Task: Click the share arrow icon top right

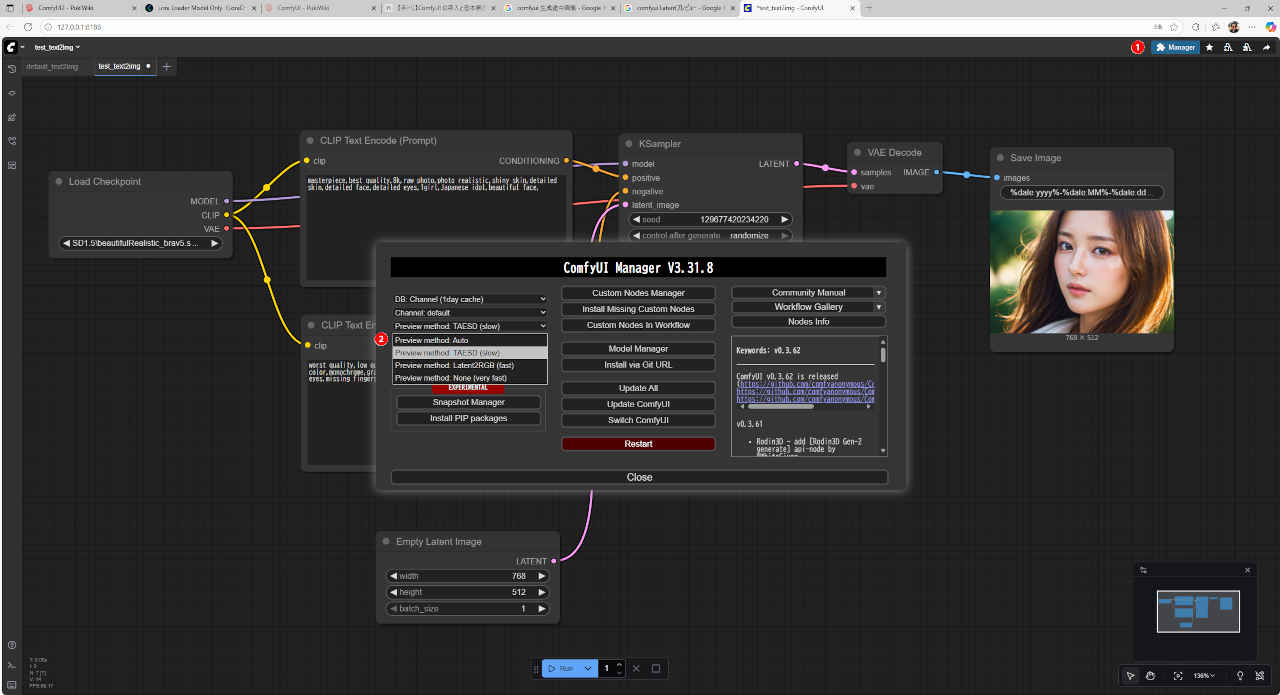Action: tap(1266, 47)
